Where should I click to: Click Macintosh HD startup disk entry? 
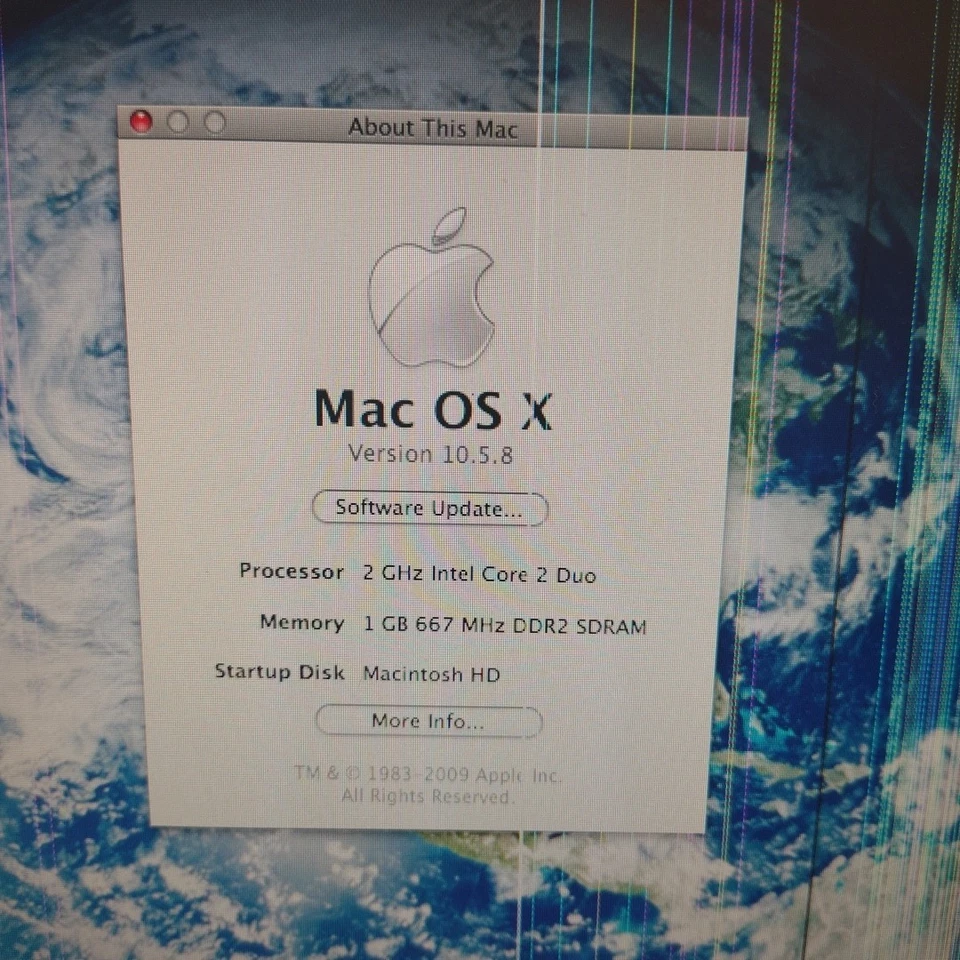tap(432, 674)
